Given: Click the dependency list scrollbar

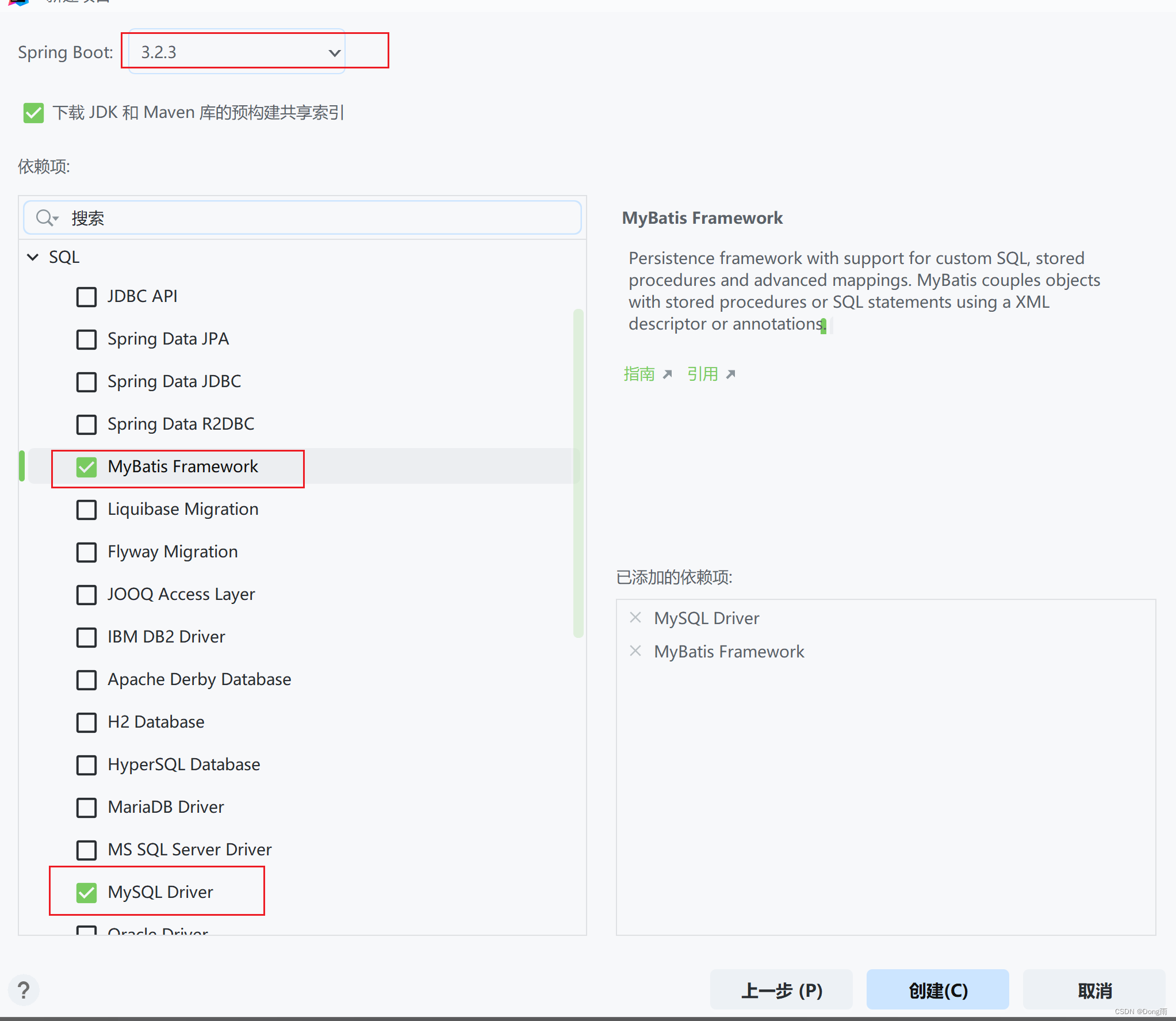Looking at the screenshot, I should 578,472.
